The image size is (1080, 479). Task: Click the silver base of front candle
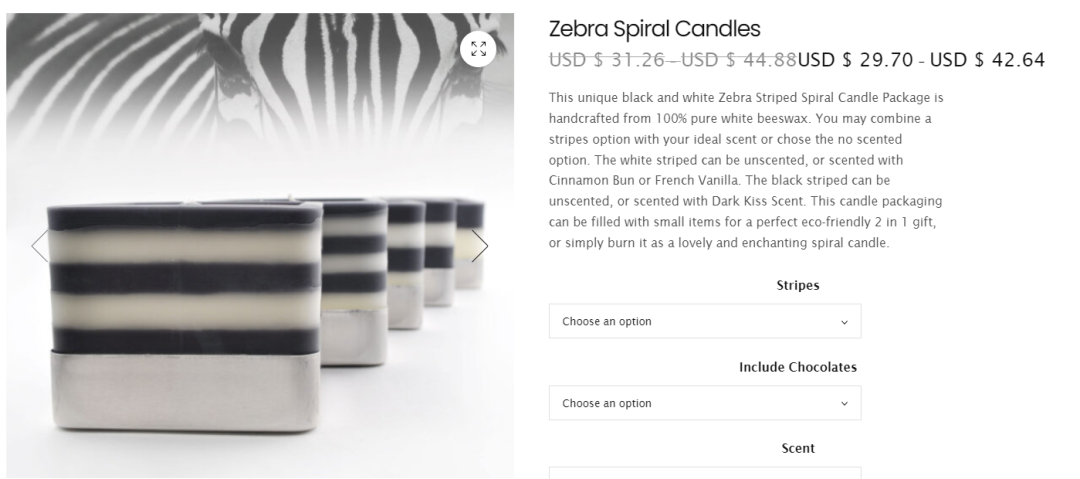[185, 390]
